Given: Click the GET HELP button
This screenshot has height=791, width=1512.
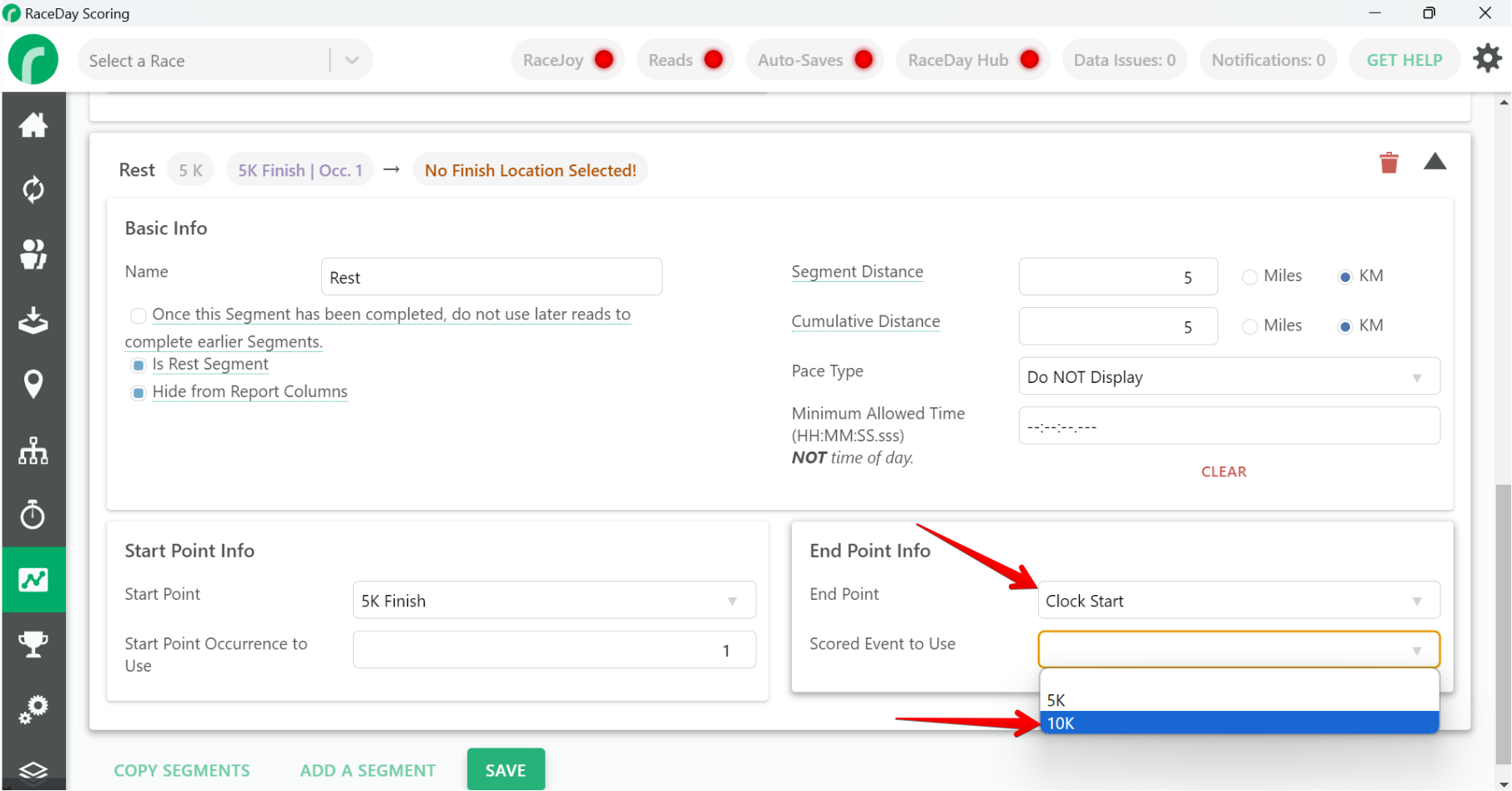Looking at the screenshot, I should (x=1404, y=60).
